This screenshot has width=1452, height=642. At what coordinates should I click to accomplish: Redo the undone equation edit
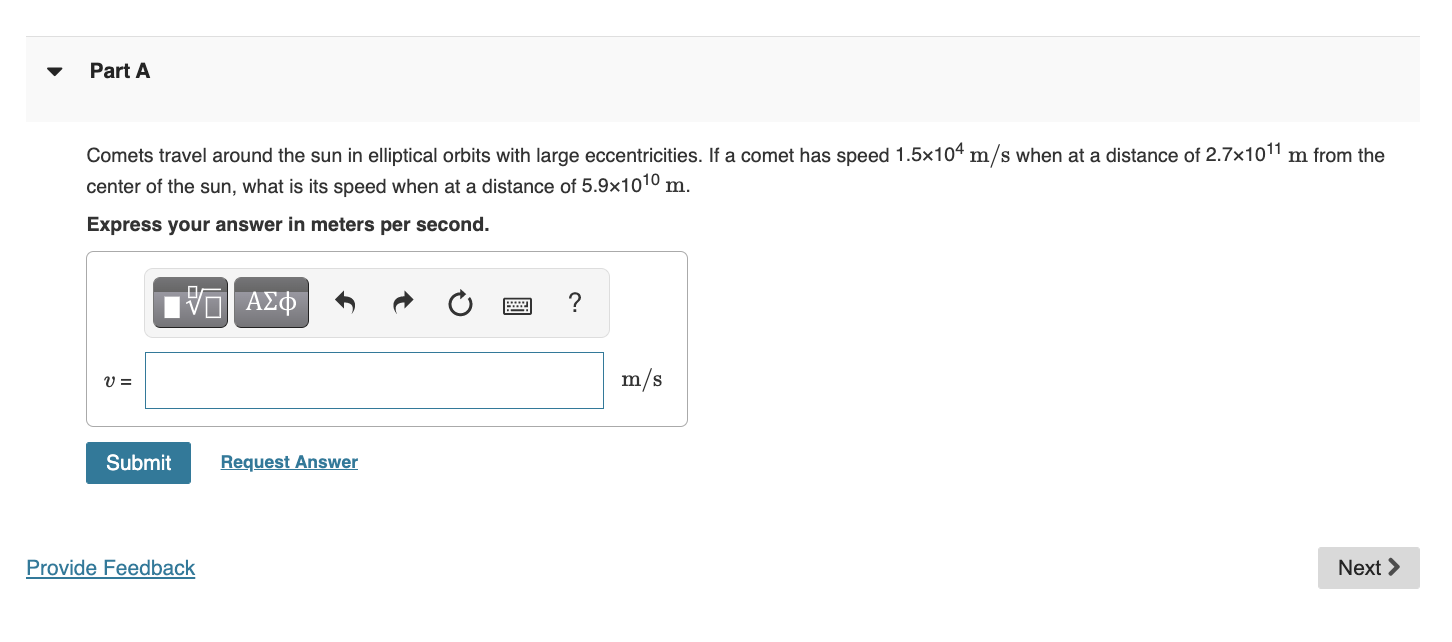[x=403, y=302]
